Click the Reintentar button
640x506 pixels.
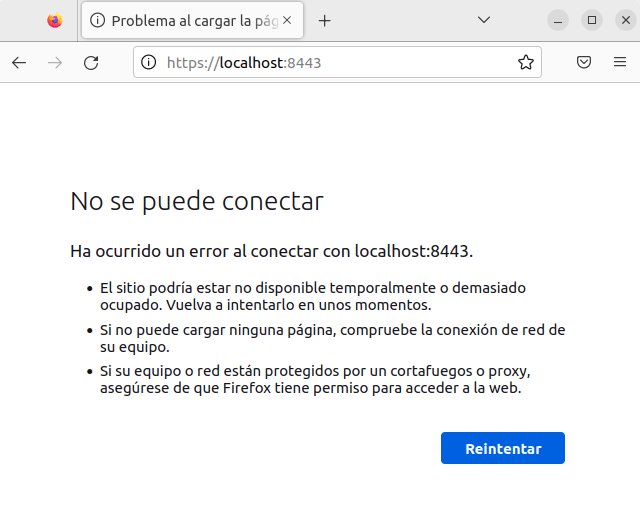tap(503, 448)
